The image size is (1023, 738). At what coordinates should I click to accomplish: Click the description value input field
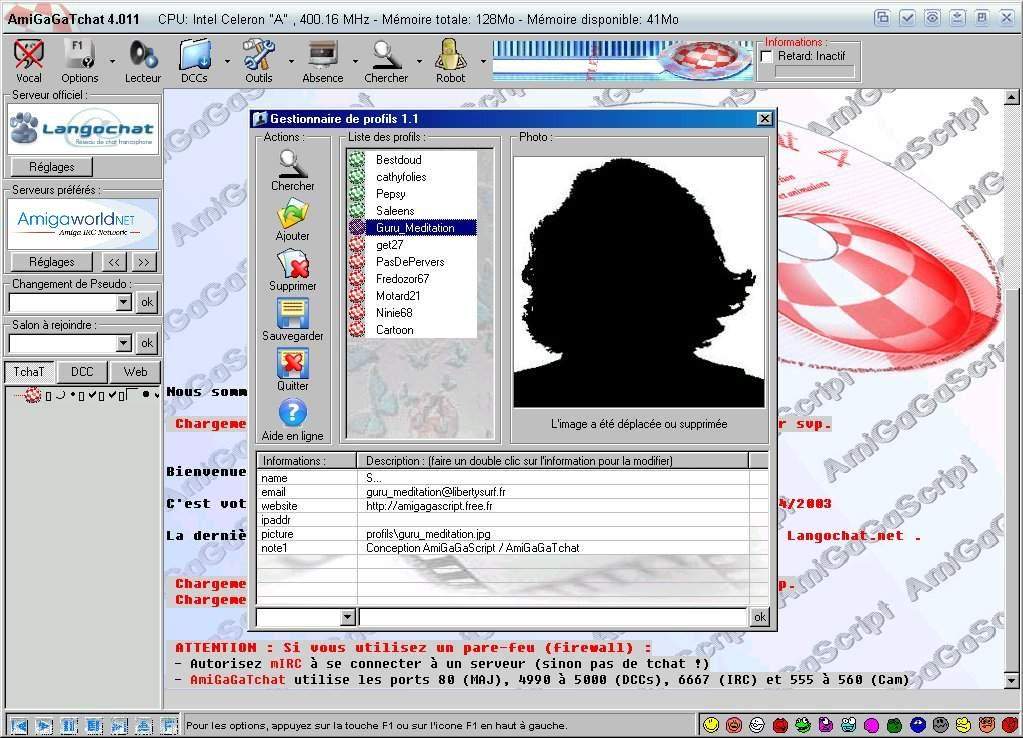point(553,617)
